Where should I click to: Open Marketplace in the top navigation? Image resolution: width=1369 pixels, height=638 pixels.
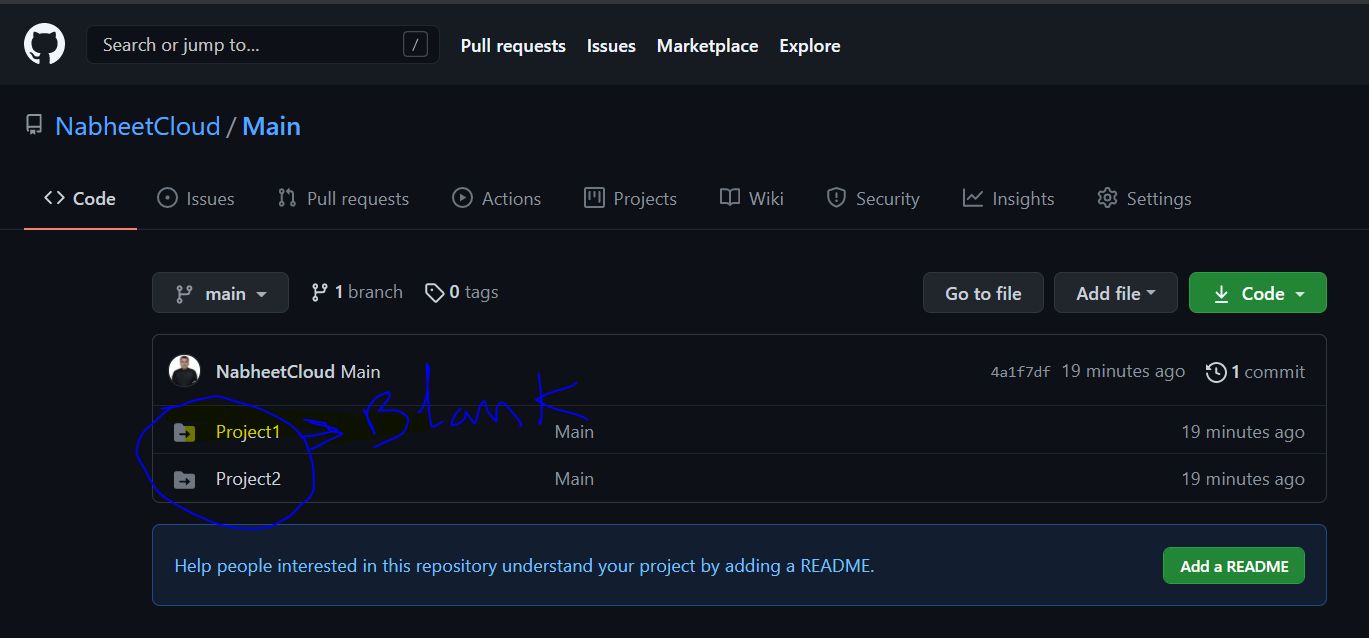707,46
